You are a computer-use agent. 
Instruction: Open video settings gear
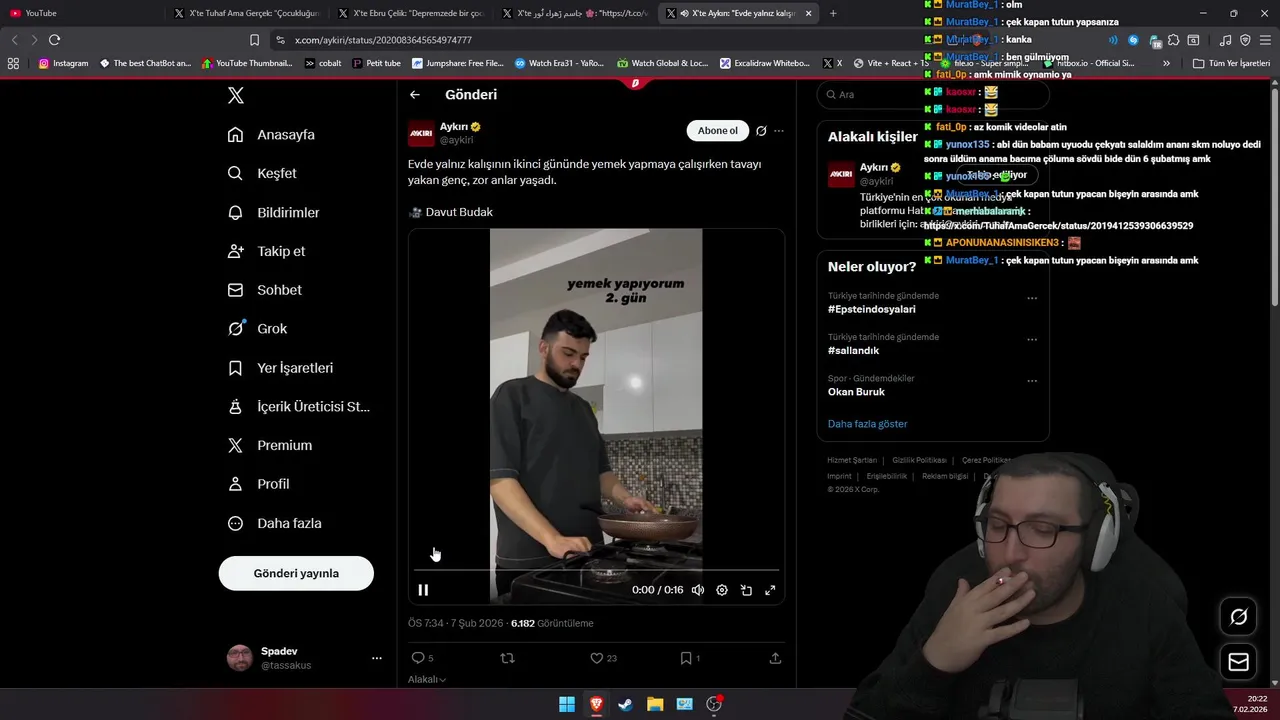[722, 590]
